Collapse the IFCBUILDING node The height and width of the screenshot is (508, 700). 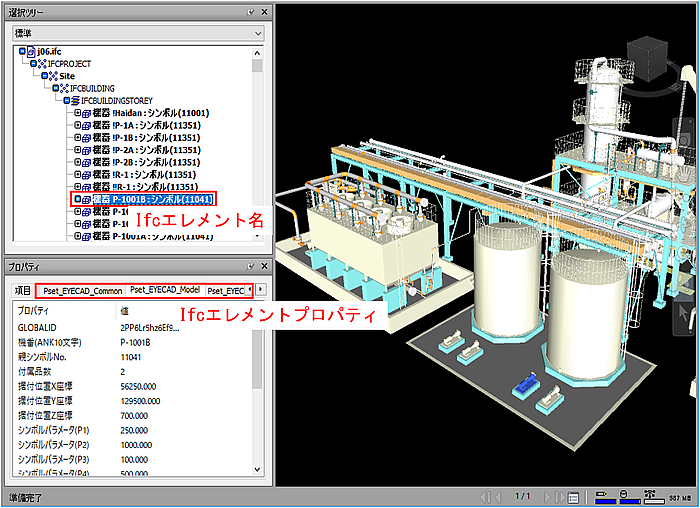click(55, 88)
